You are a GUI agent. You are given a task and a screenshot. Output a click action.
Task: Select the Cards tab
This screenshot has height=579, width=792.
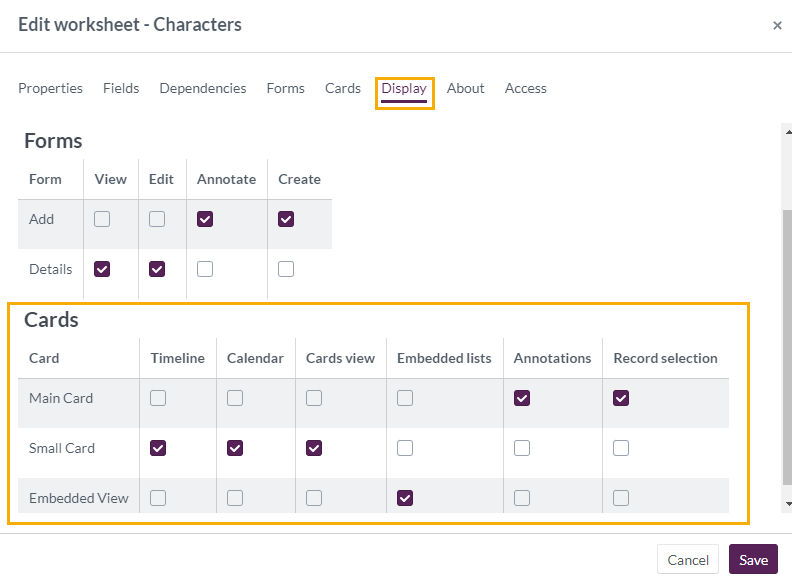(x=343, y=88)
